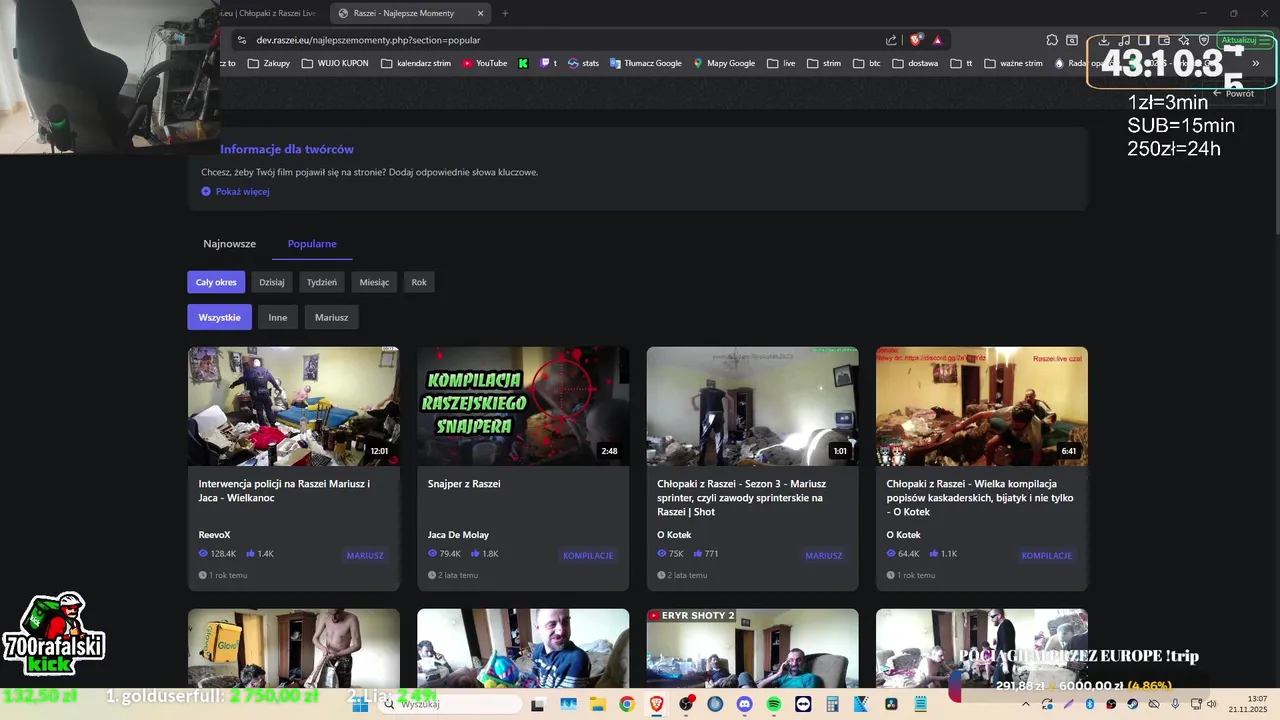The image size is (1280, 720).
Task: Filter videos by Dzisiaj
Action: [272, 282]
